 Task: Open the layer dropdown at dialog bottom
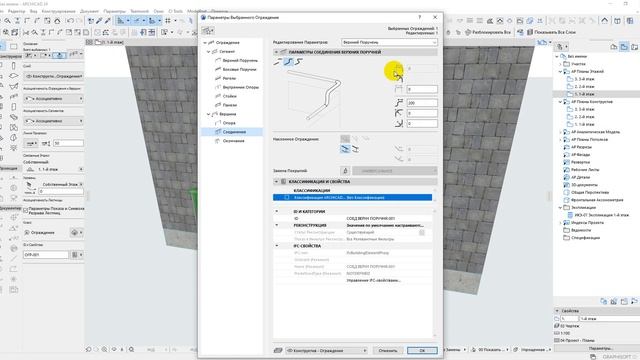(x=326, y=350)
